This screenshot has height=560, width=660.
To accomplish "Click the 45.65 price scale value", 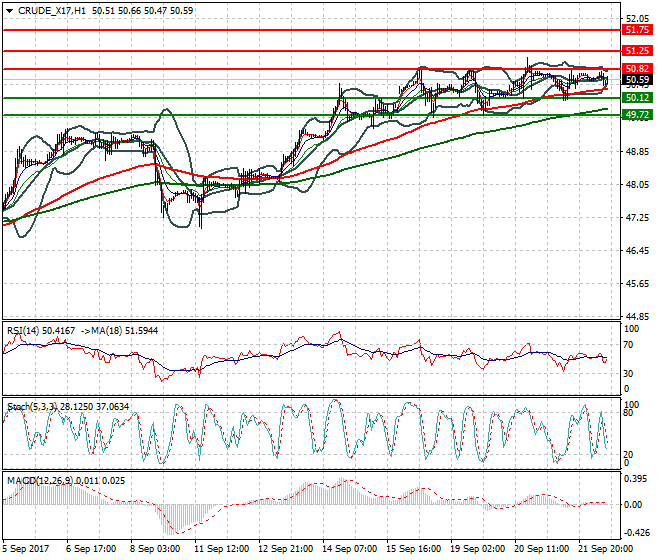I will click(x=637, y=284).
